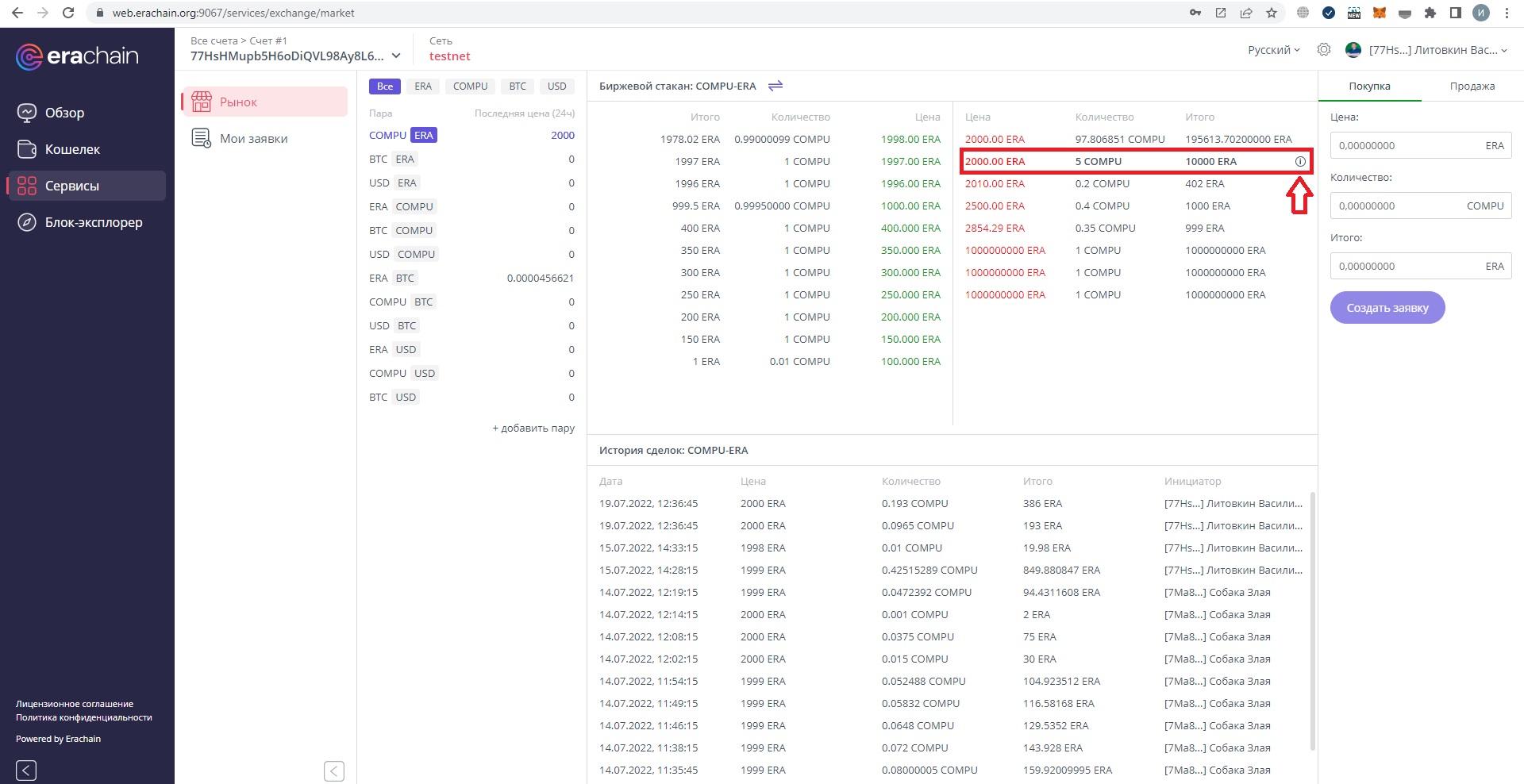Collapse the sidebar using the bottom-left arrow icon
This screenshot has height=784, width=1524.
(x=26, y=770)
